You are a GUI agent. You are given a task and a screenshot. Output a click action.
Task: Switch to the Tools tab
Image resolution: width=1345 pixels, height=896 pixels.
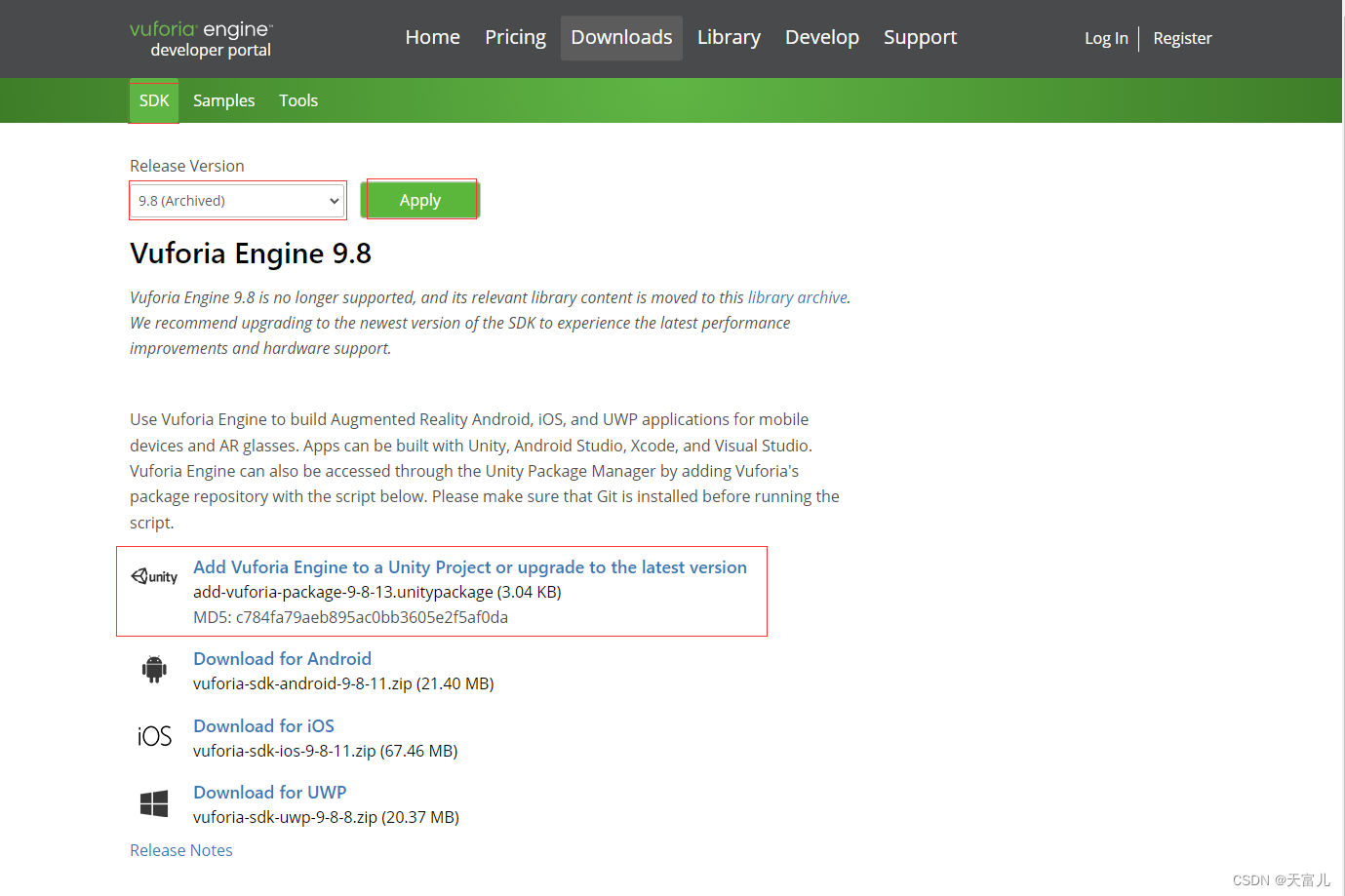tap(298, 100)
